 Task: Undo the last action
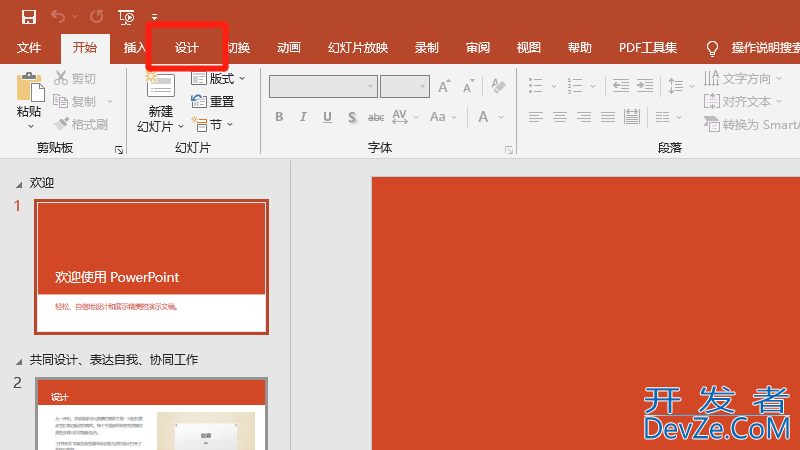click(58, 17)
